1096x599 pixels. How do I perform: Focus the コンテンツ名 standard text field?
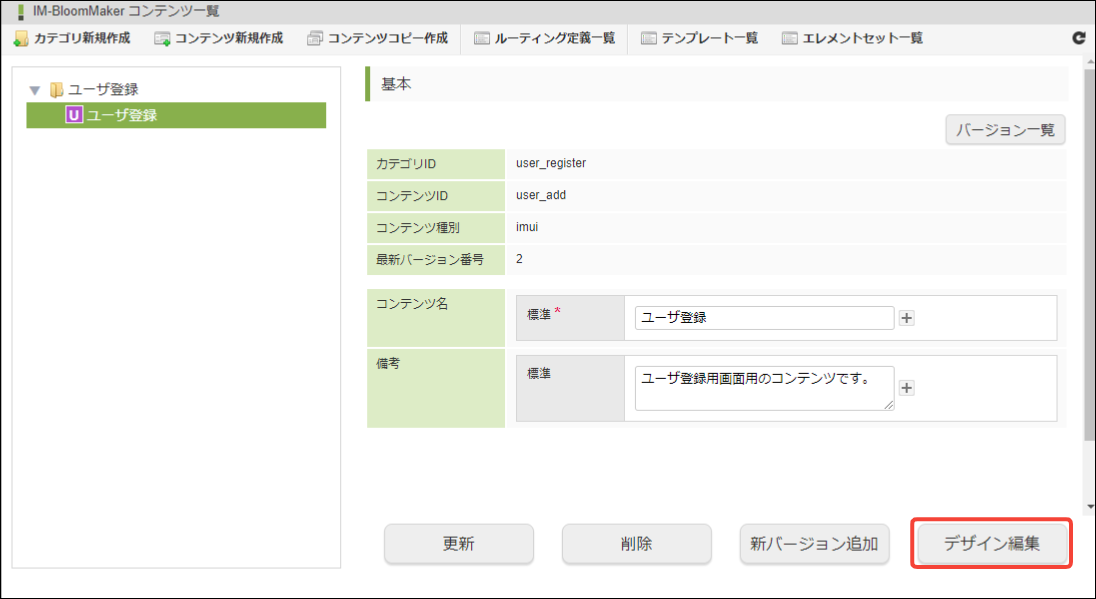click(764, 317)
